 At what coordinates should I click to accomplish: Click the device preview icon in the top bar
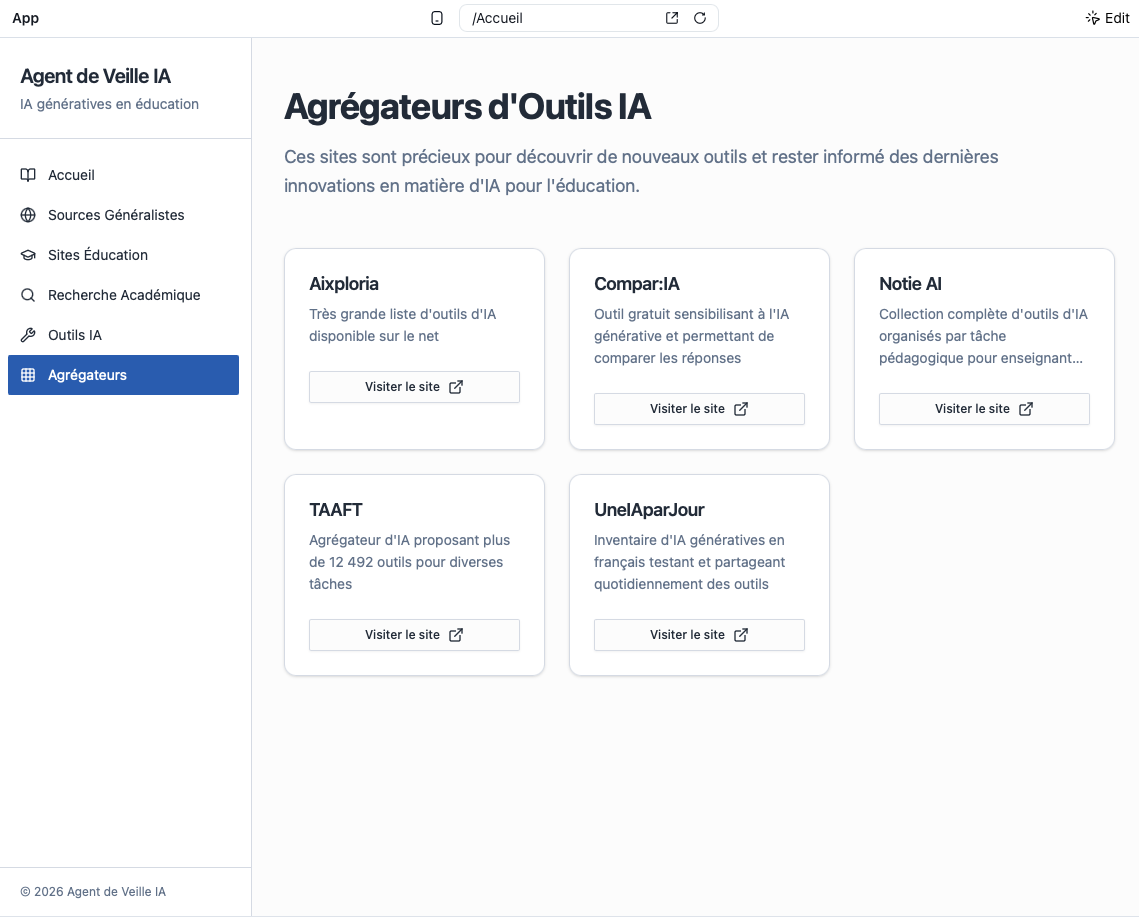437,18
